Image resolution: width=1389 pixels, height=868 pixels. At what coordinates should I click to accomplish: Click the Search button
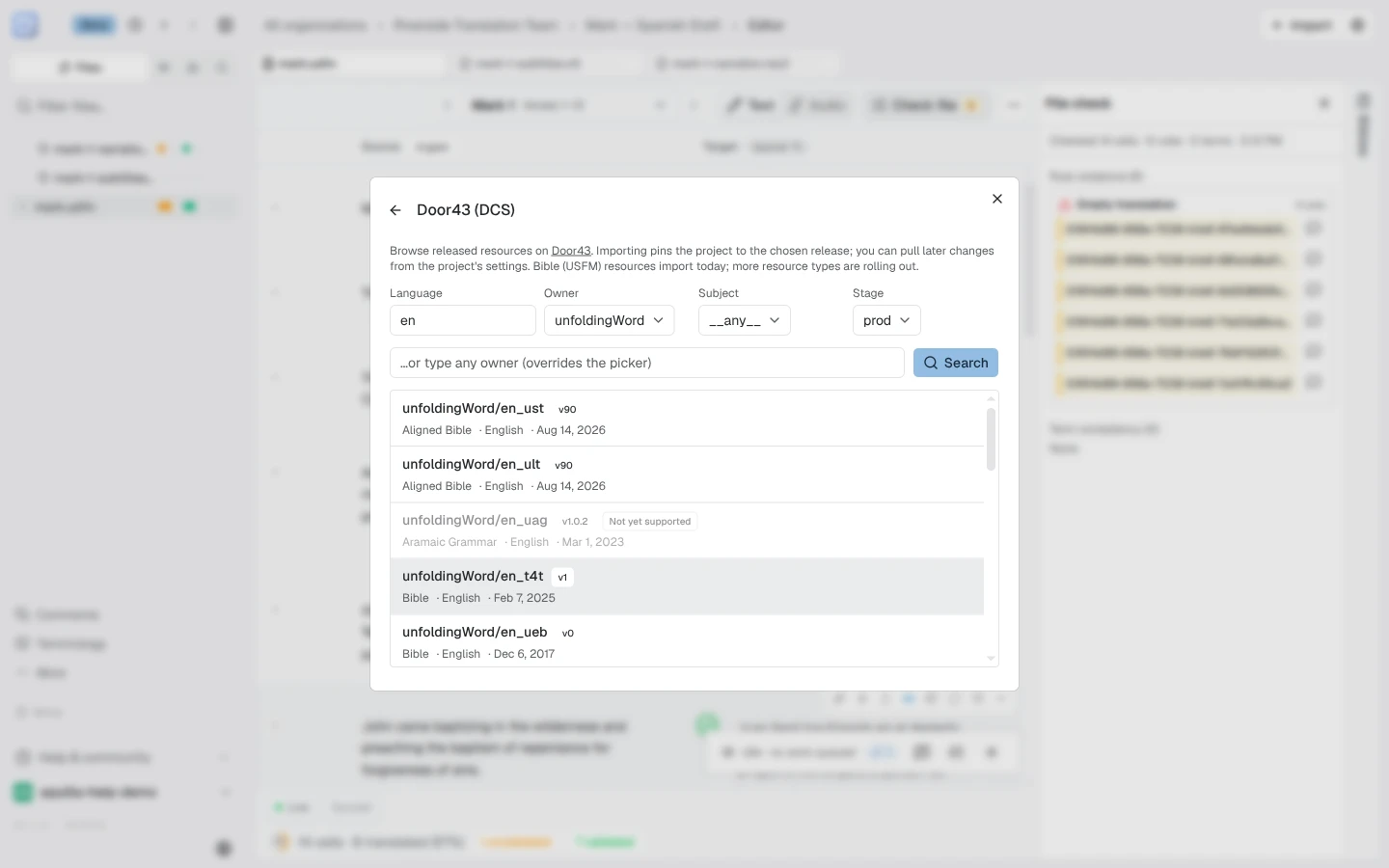coord(956,363)
